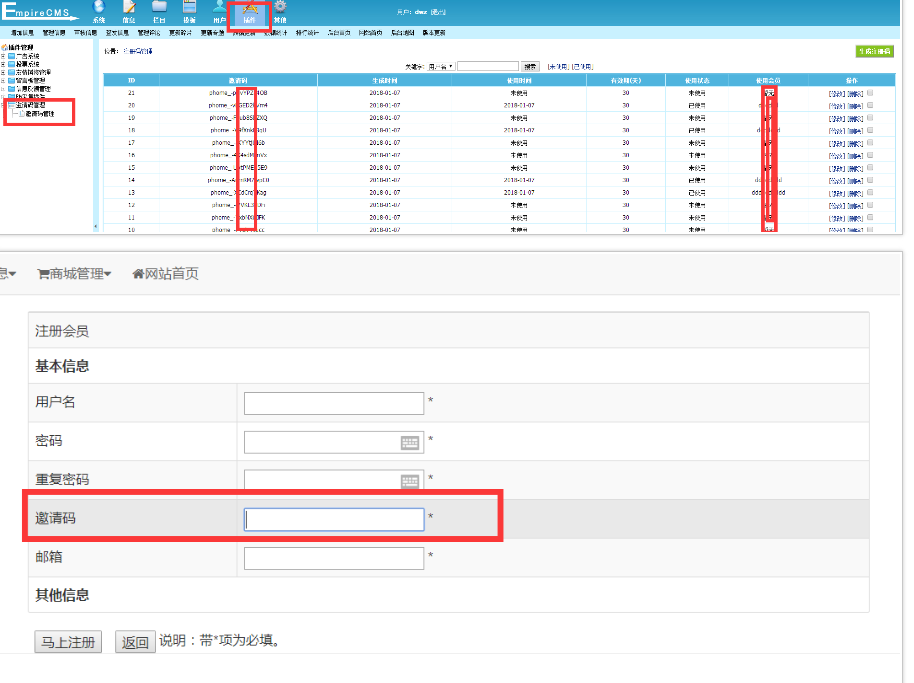
Task: Click the keyboard icon in 重复密码 field
Action: coord(410,481)
